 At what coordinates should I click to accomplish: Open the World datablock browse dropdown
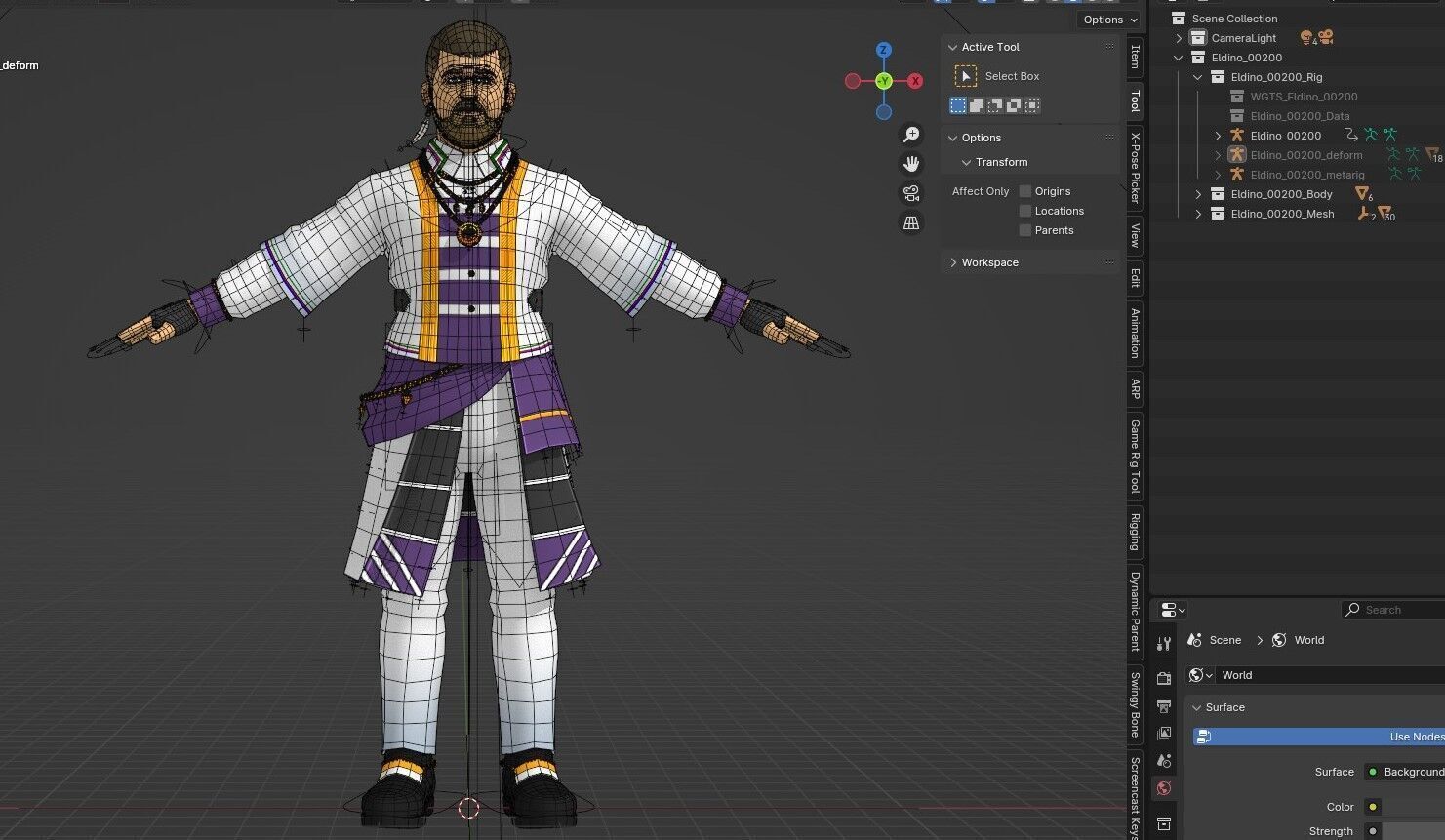[x=1201, y=675]
